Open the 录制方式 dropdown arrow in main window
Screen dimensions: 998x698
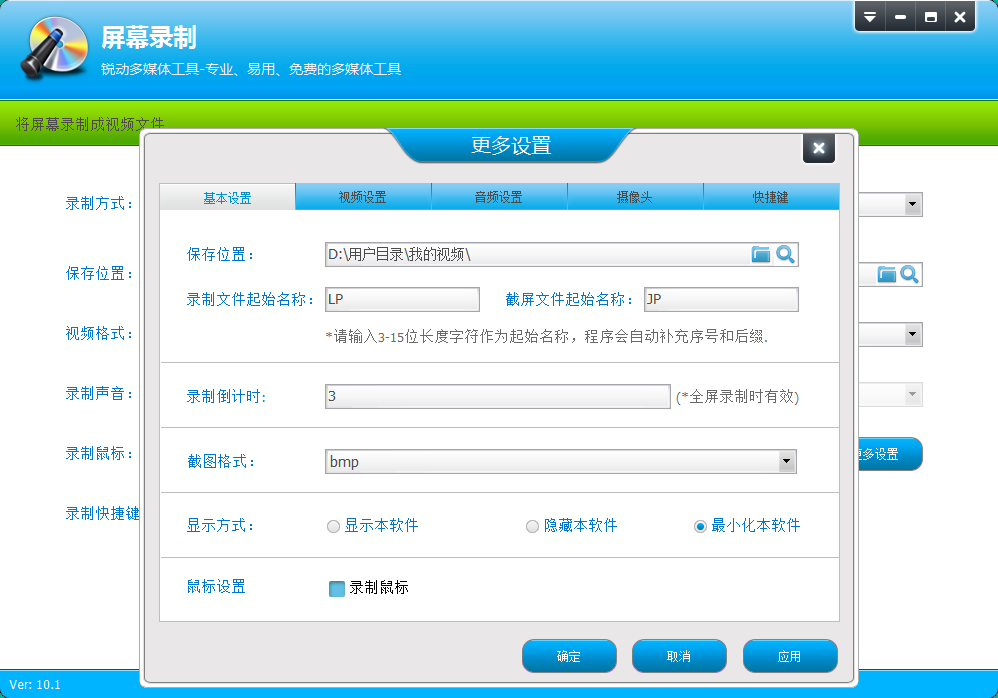coord(912,204)
